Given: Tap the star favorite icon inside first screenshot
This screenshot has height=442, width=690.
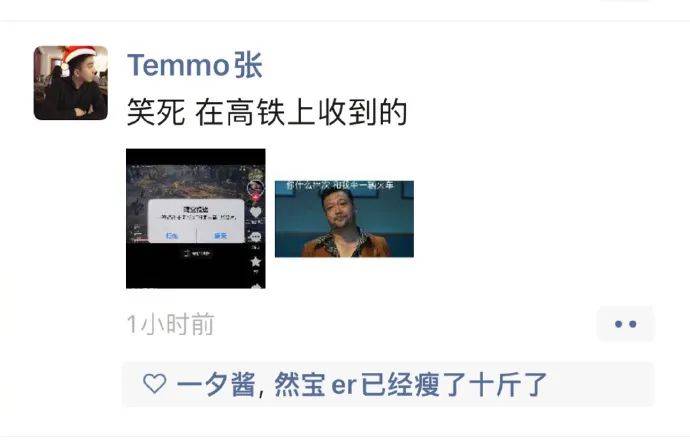Looking at the screenshot, I should 256,262.
